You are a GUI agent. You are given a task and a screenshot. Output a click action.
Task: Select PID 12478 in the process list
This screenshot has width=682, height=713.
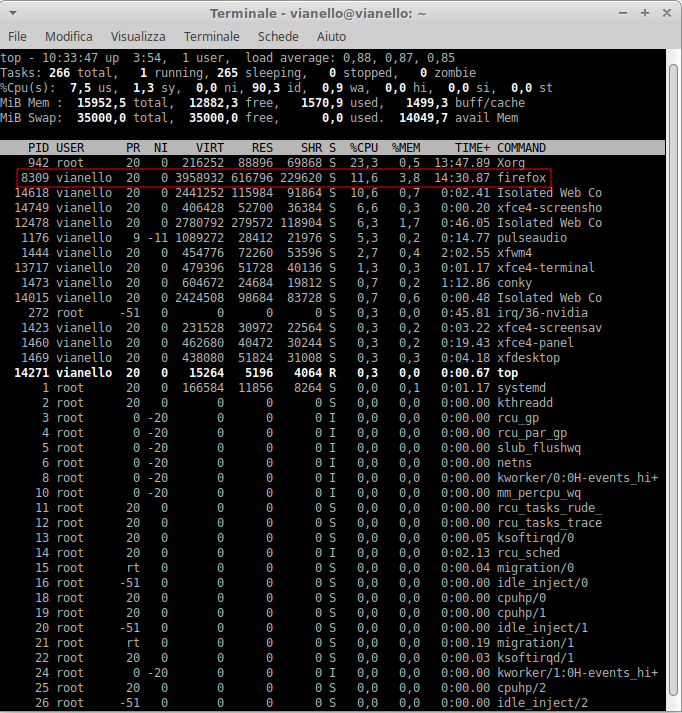31,223
